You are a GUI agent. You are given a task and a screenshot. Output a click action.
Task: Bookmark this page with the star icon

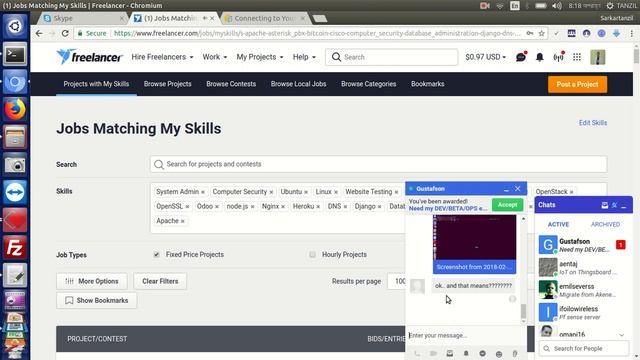(x=542, y=33)
